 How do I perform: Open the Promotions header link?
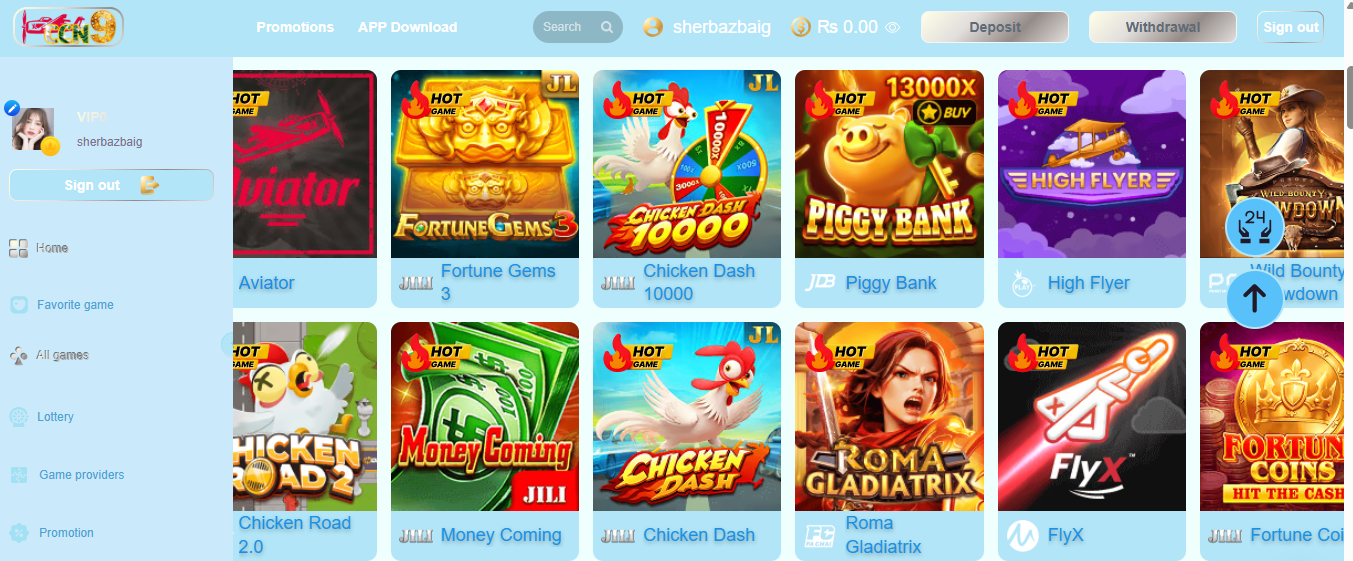click(x=295, y=28)
